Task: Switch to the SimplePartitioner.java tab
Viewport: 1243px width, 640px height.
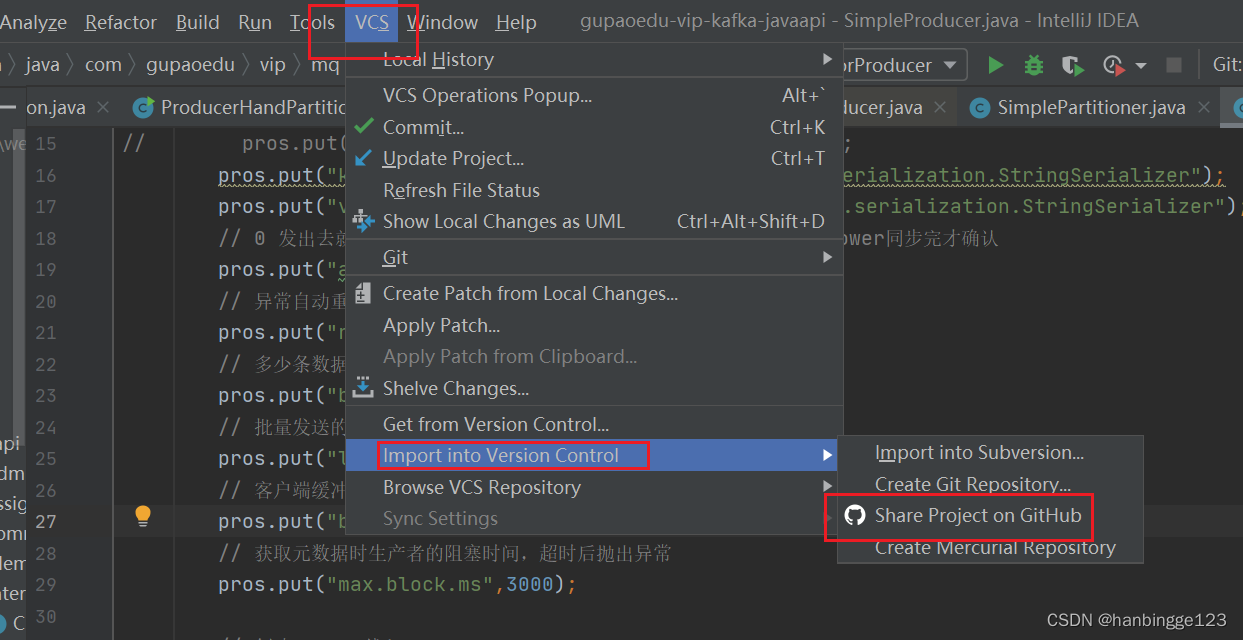Action: click(1090, 108)
